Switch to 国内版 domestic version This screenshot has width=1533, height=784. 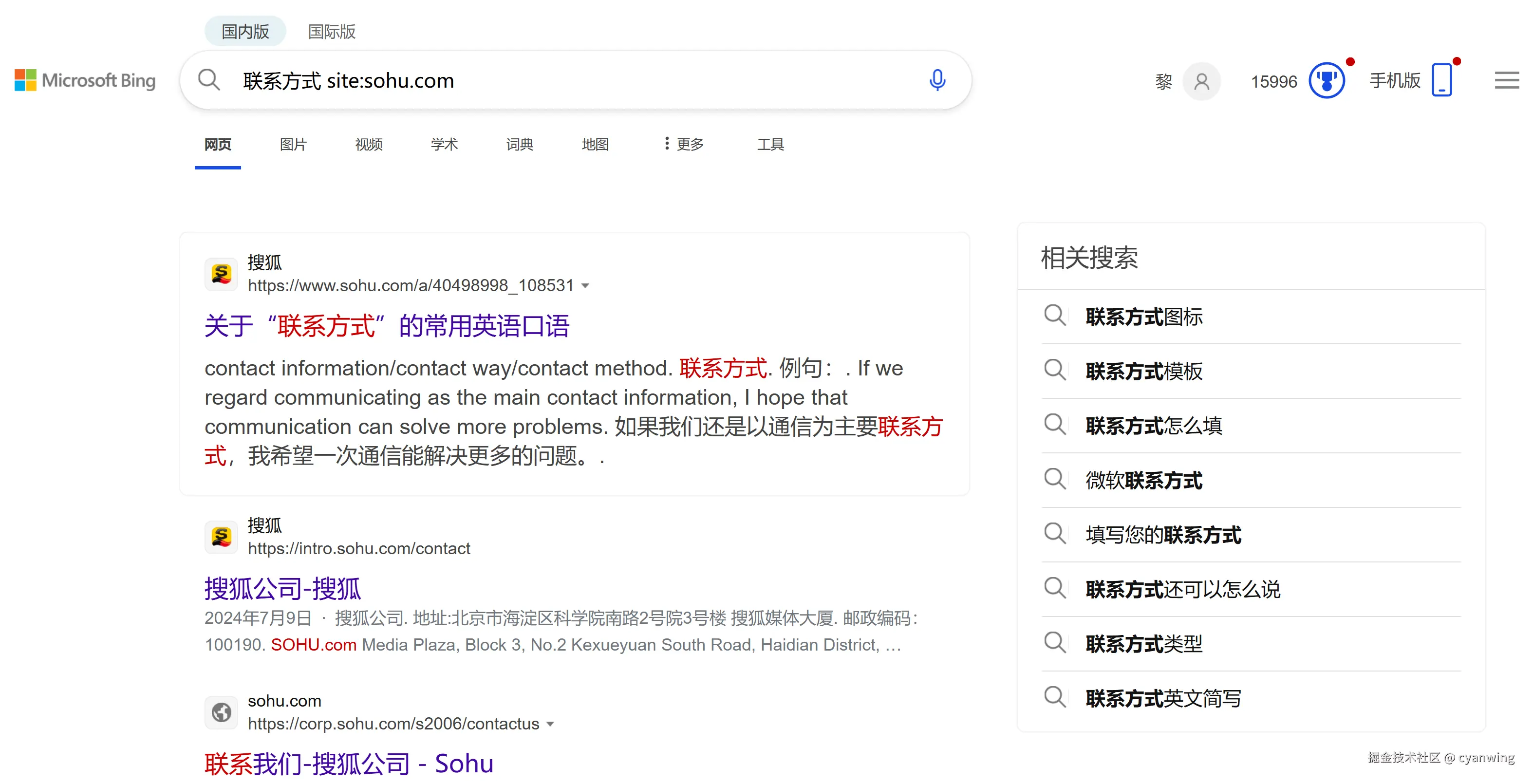pyautogui.click(x=245, y=32)
